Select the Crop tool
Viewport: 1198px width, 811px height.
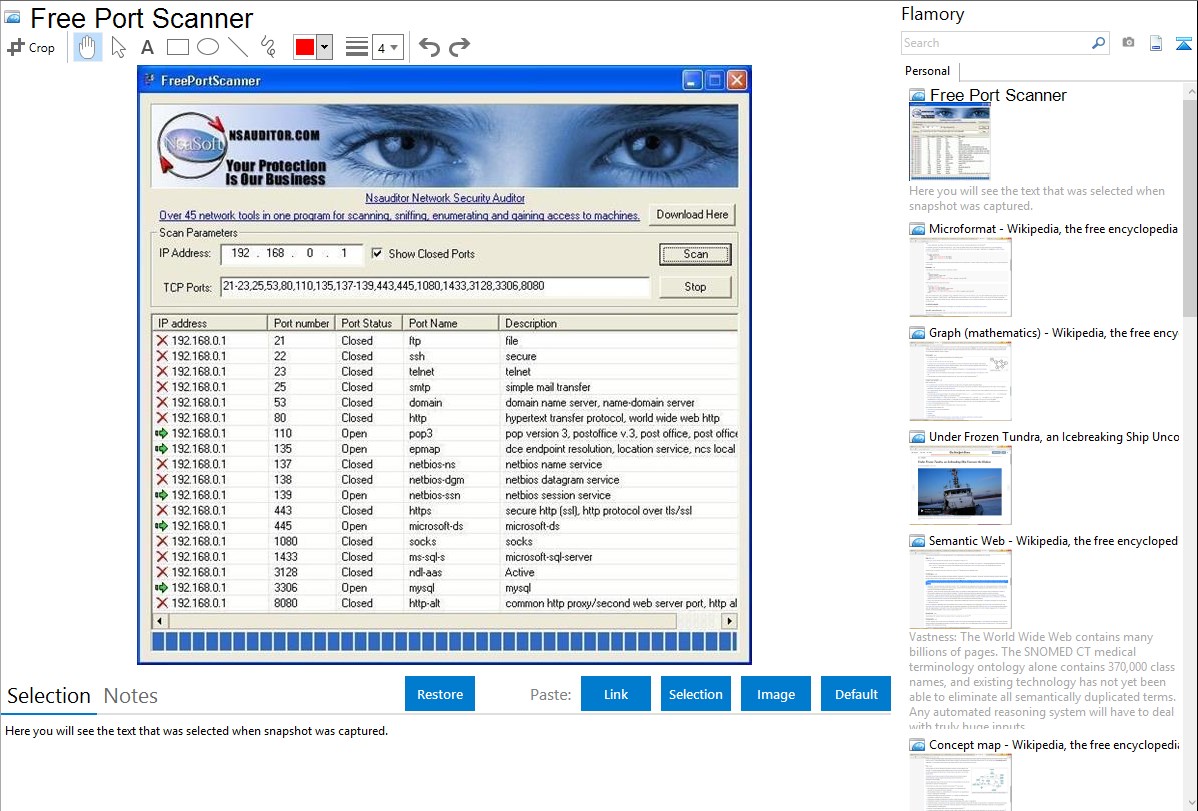(x=31, y=47)
